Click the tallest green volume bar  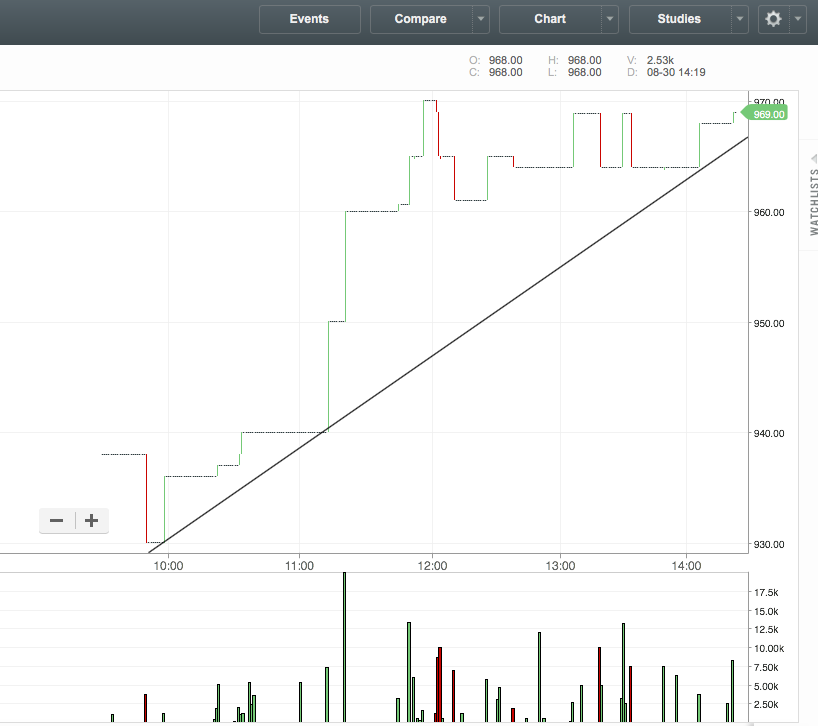pos(344,646)
